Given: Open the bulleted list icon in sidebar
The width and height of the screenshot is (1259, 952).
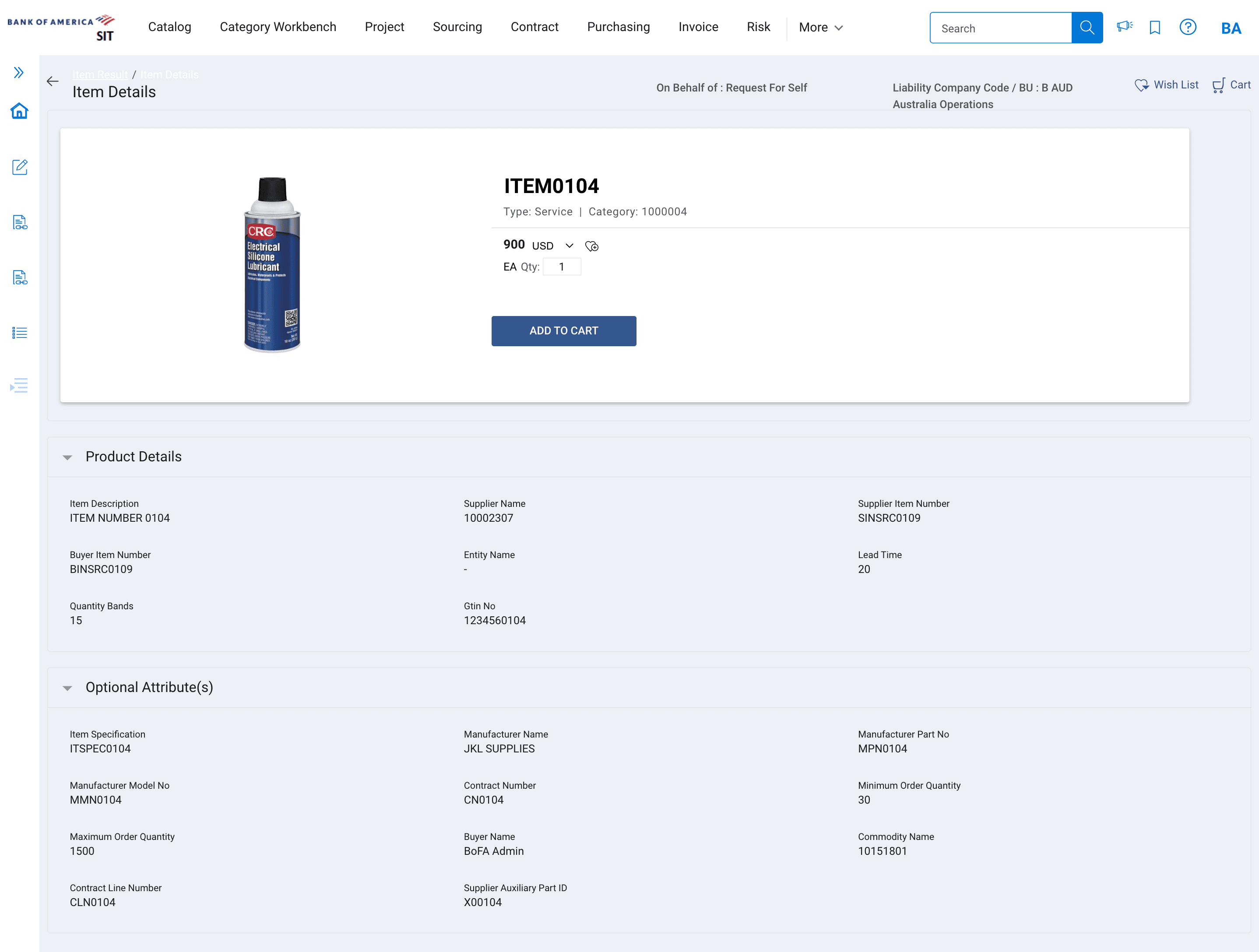Looking at the screenshot, I should pos(19,333).
